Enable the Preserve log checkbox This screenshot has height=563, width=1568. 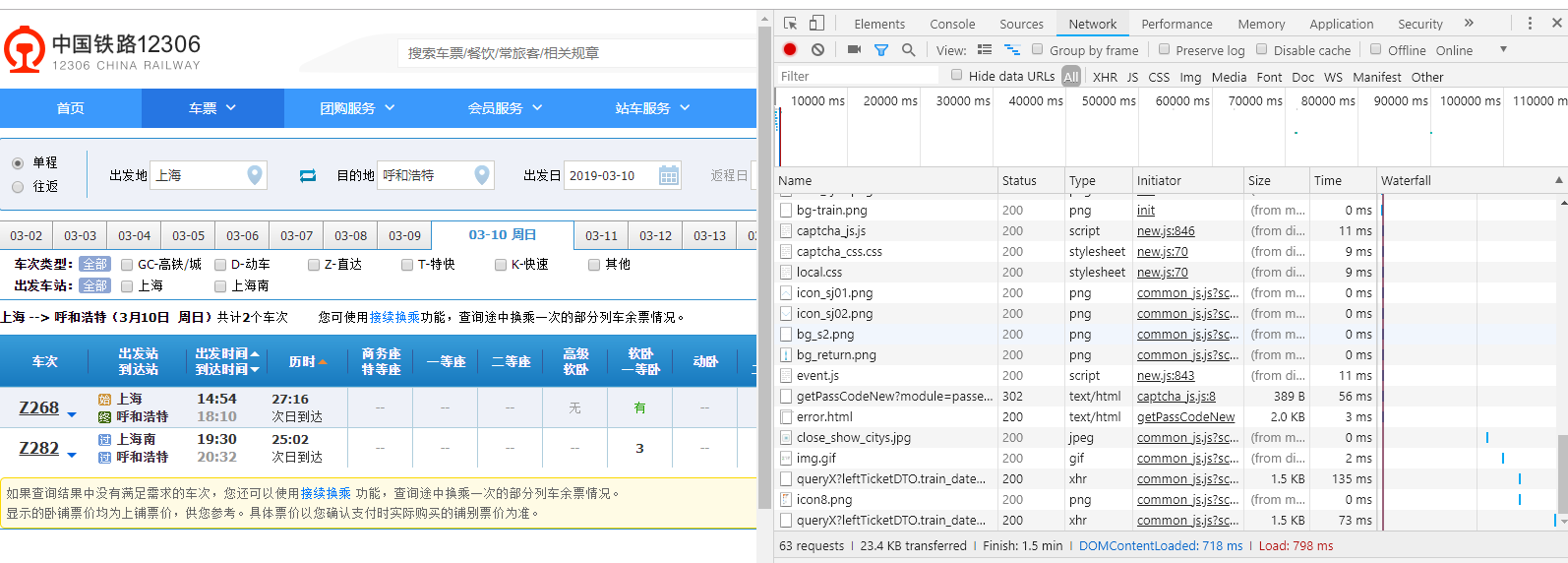coord(1165,49)
